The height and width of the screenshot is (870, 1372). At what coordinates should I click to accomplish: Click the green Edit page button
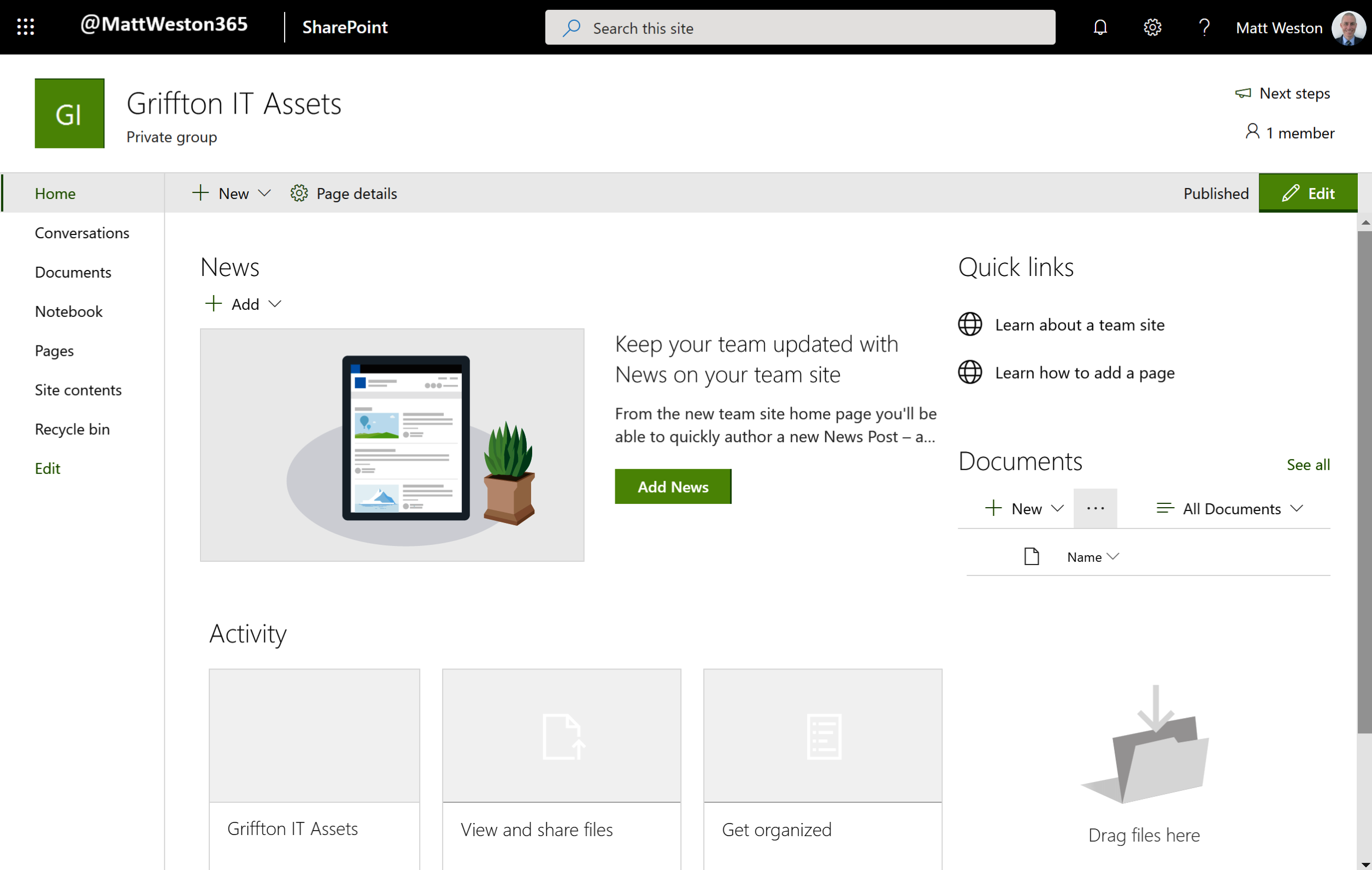1308,193
